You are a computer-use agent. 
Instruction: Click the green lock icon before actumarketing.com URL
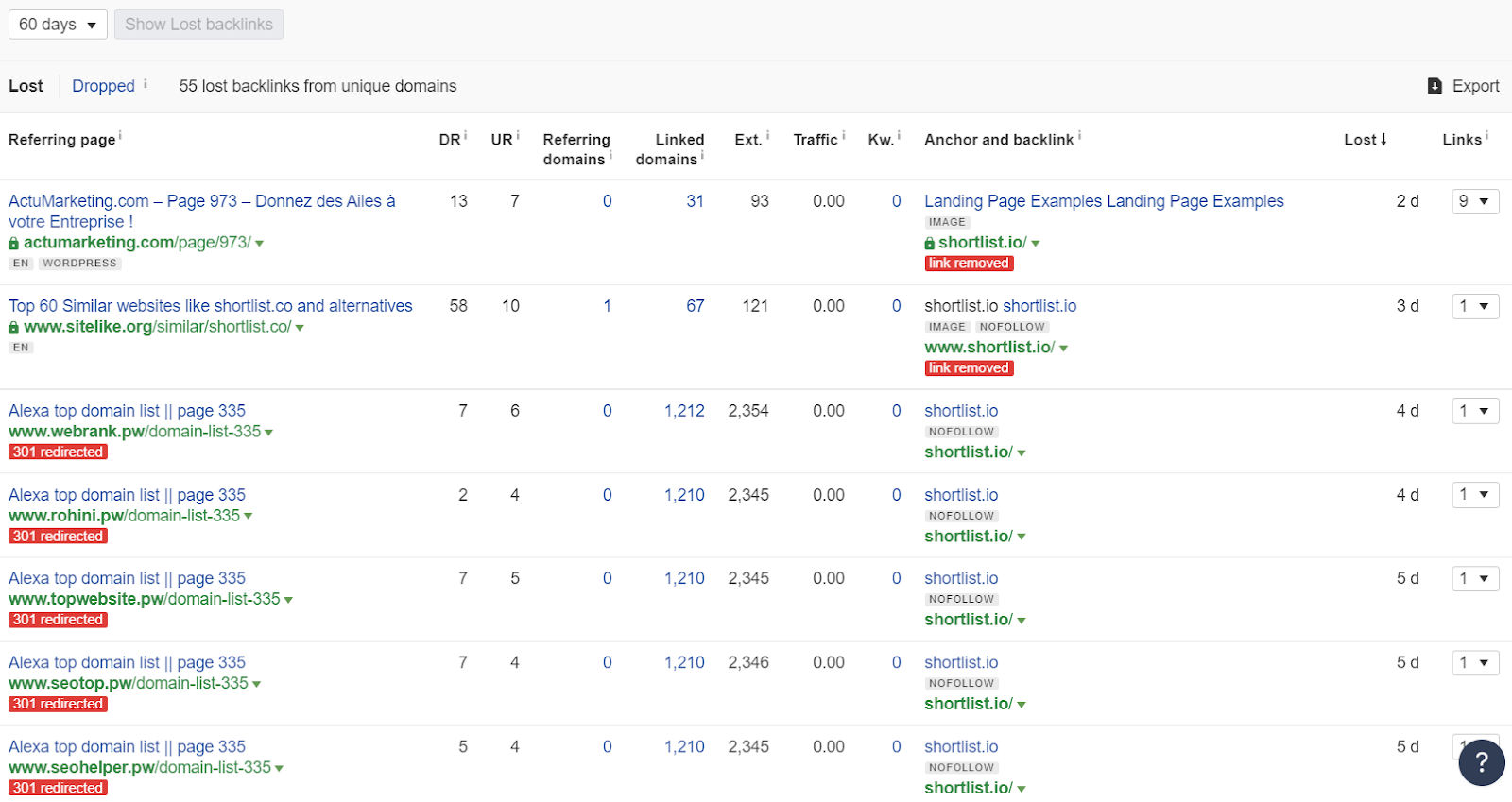[14, 244]
